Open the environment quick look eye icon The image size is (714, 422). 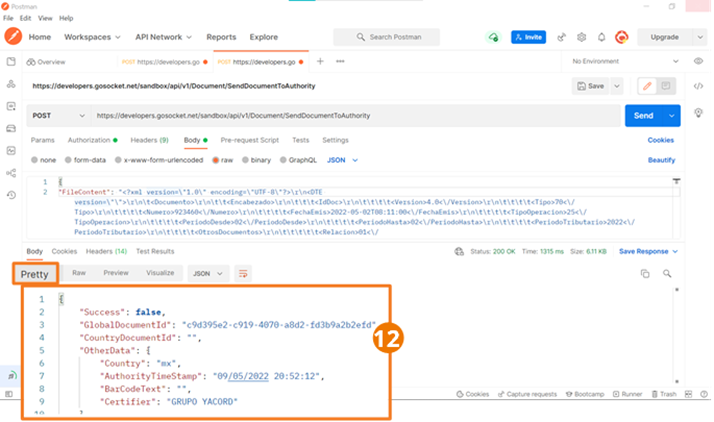coord(698,61)
